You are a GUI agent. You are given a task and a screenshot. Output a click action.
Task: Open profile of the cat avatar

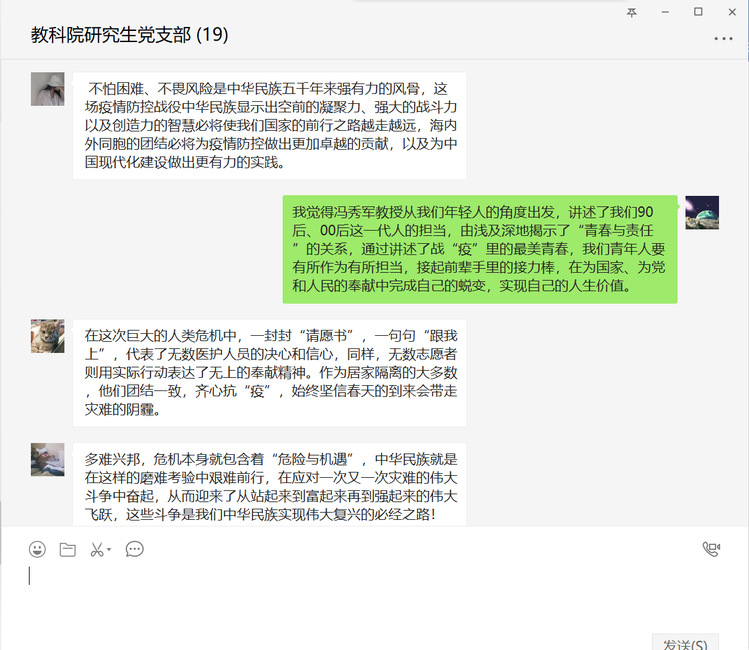(x=48, y=336)
